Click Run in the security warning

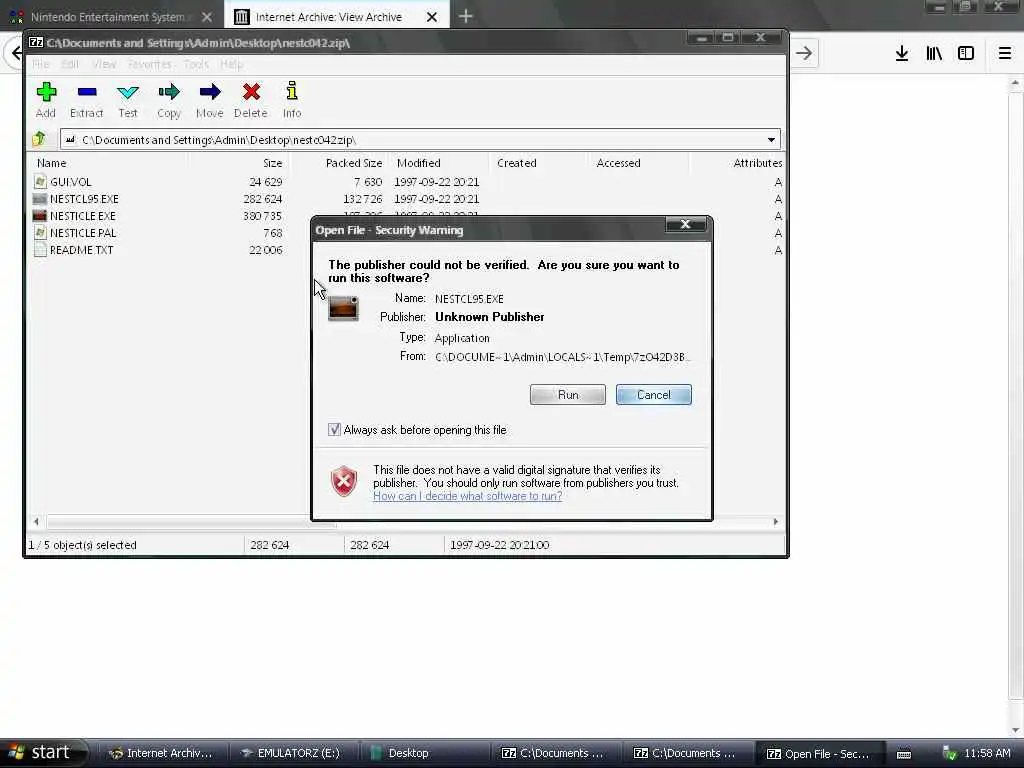pos(568,394)
